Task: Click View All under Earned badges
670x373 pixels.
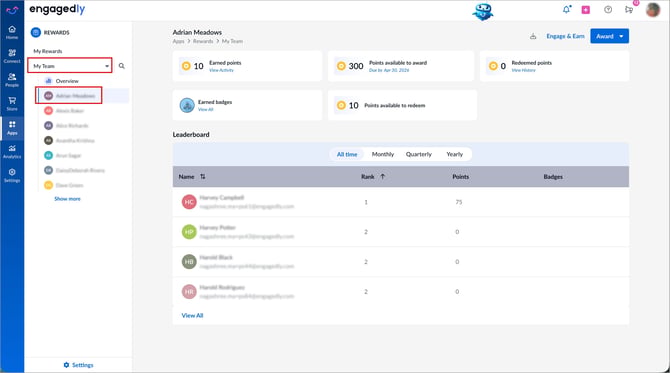Action: [x=206, y=109]
